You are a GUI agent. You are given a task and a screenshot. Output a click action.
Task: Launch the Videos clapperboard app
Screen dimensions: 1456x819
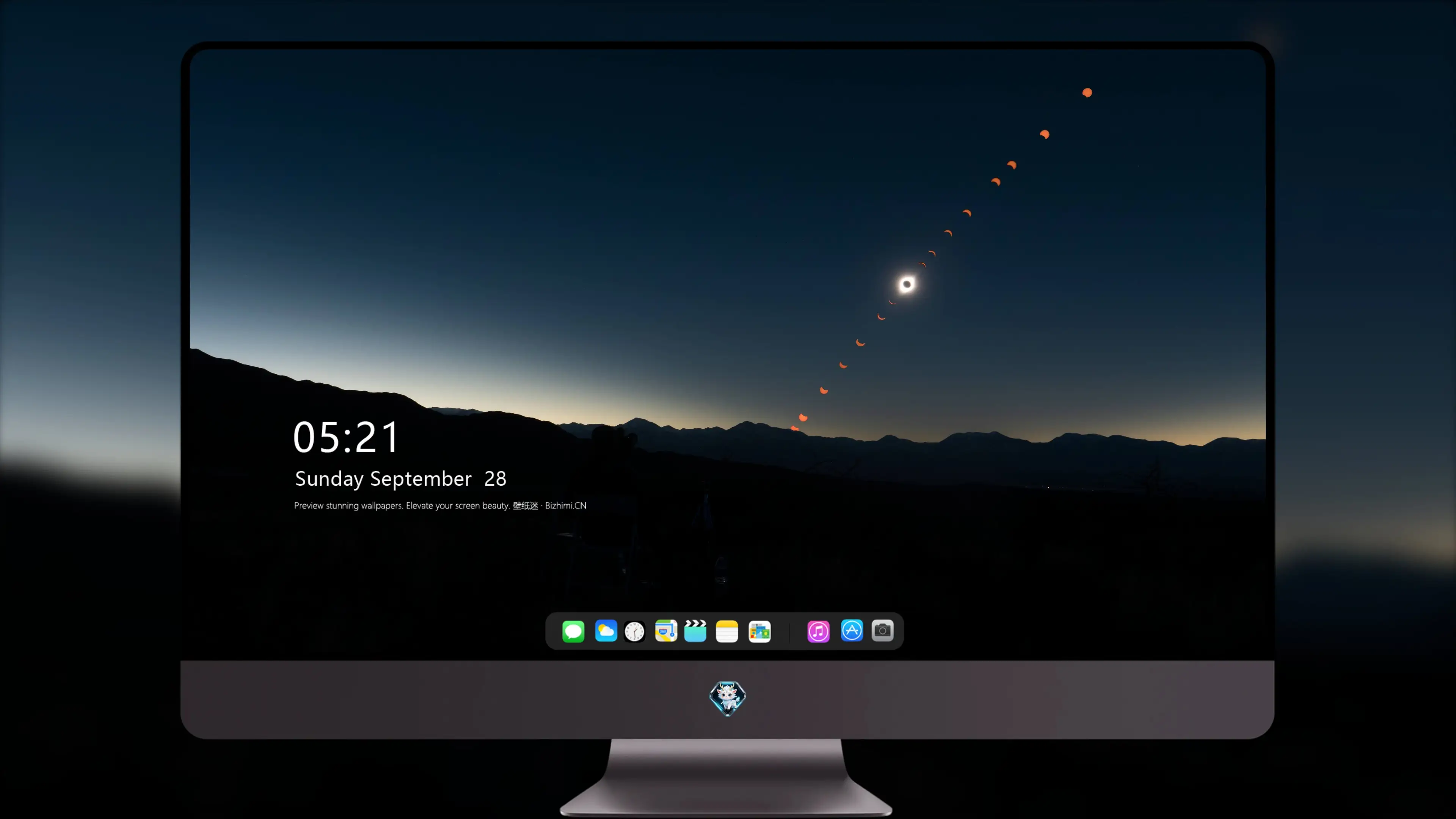(x=695, y=631)
